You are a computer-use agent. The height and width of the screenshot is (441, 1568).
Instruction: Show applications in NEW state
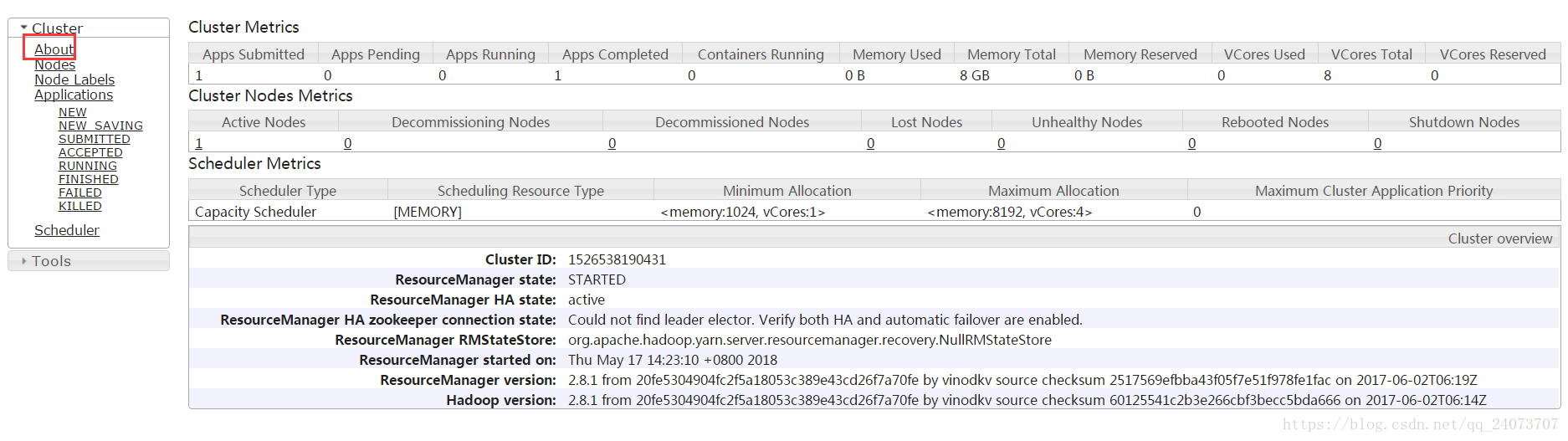point(72,112)
